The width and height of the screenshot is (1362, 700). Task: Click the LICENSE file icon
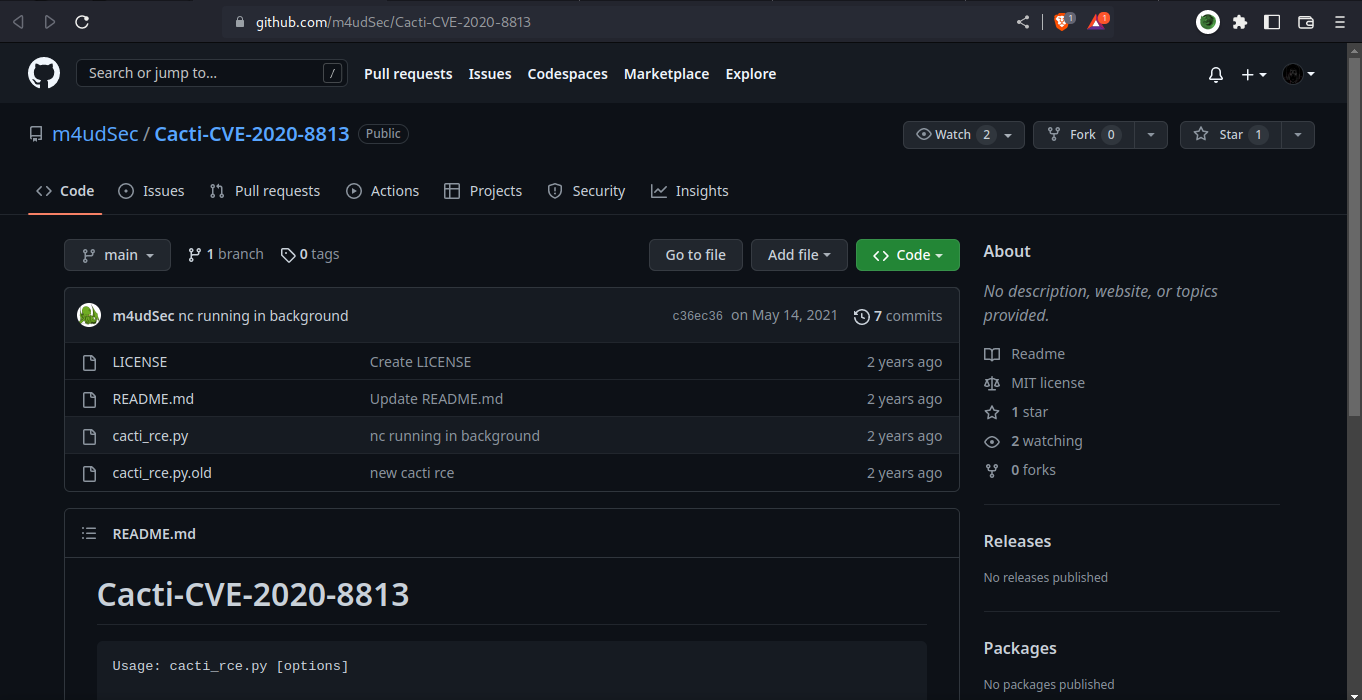89,362
